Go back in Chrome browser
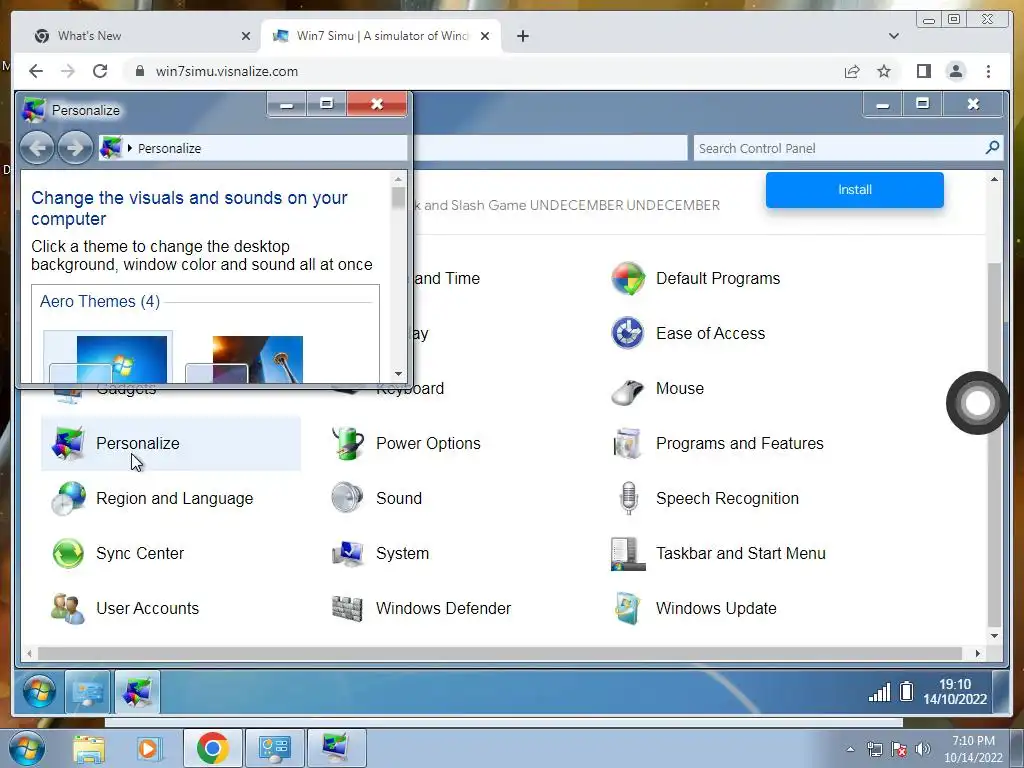1024x768 pixels. pos(36,71)
